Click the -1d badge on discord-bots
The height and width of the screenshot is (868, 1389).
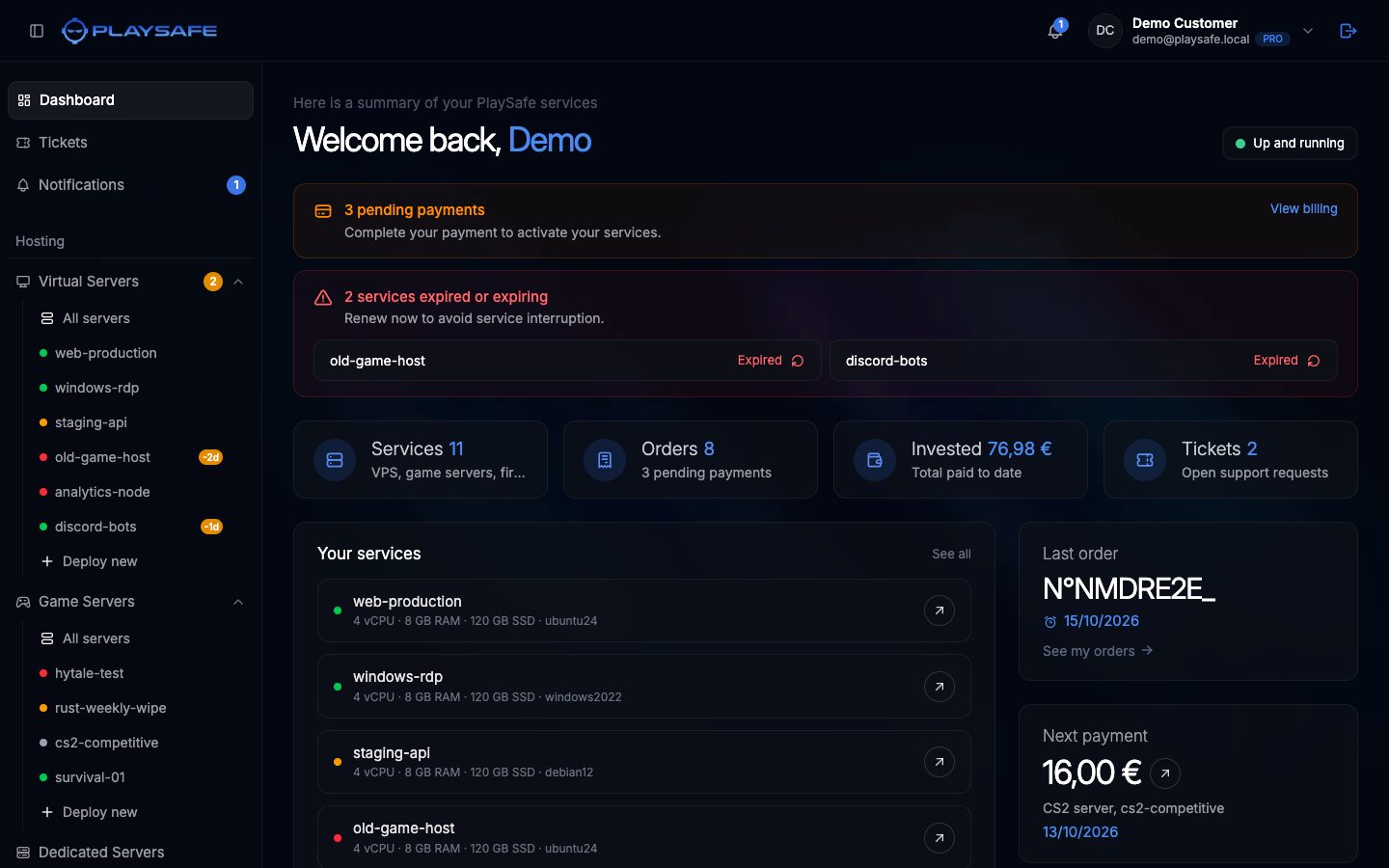pos(211,527)
